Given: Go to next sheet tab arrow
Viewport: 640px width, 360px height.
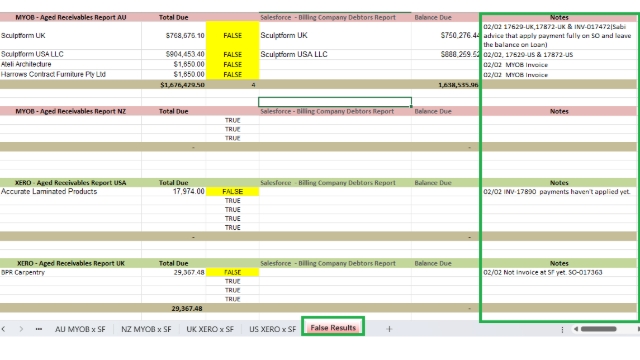Looking at the screenshot, I should [21, 329].
